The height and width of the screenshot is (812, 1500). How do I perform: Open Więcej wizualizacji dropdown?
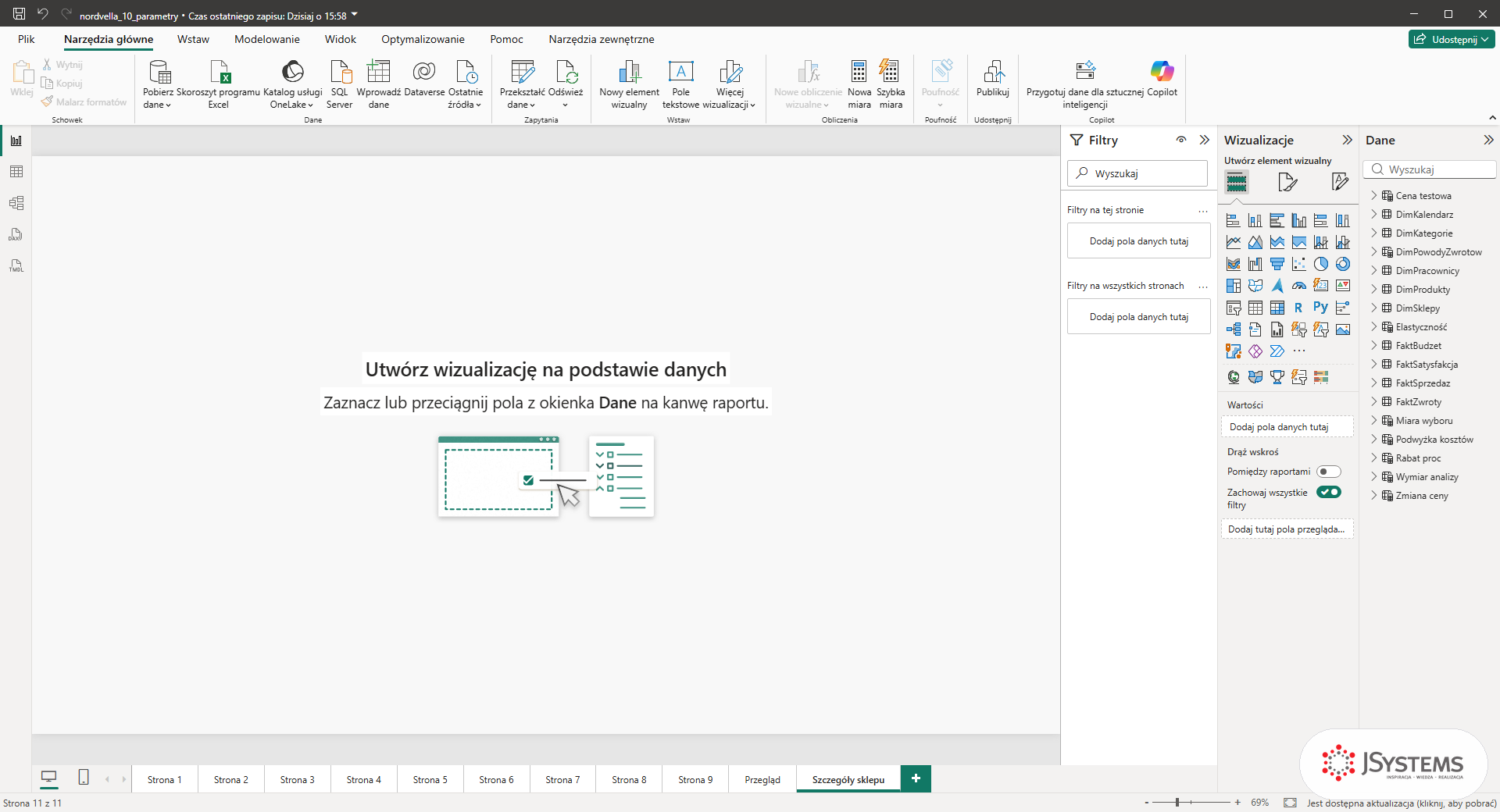tap(730, 84)
